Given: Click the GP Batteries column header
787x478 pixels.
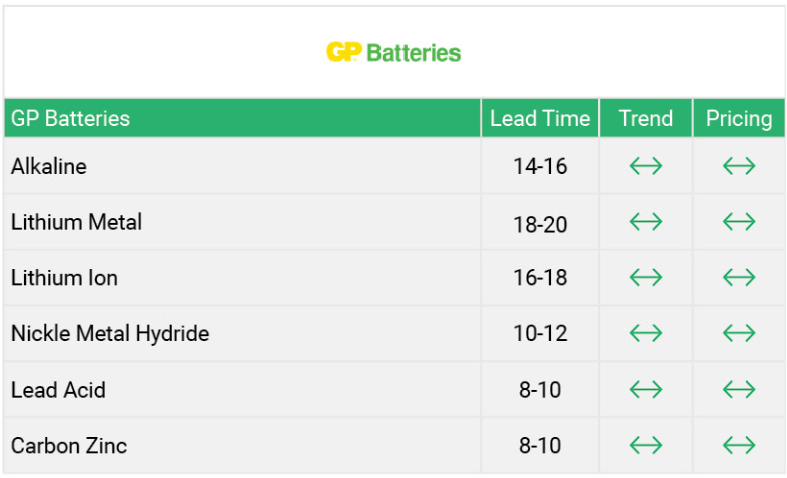Looking at the screenshot, I should [x=70, y=118].
